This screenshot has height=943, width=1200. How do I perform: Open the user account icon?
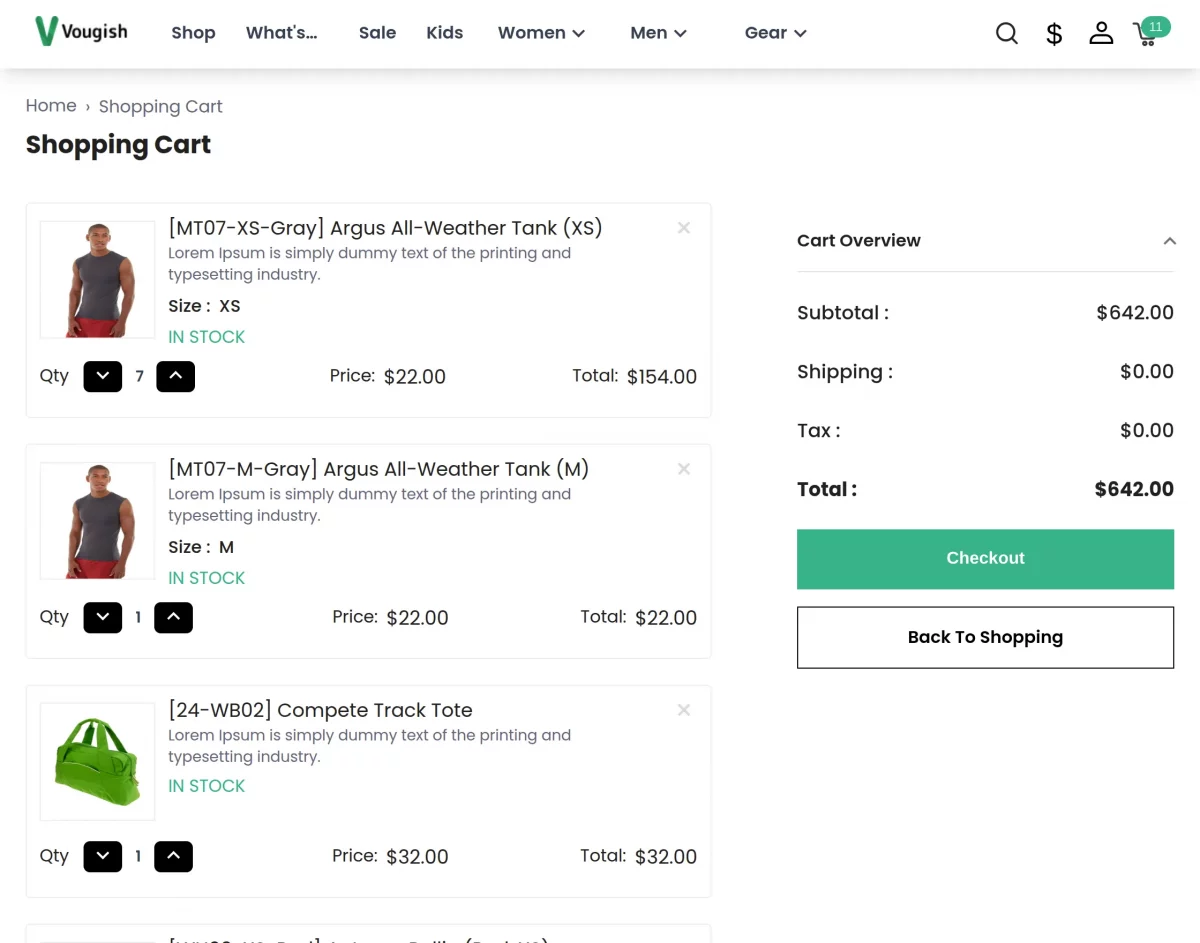click(x=1101, y=33)
